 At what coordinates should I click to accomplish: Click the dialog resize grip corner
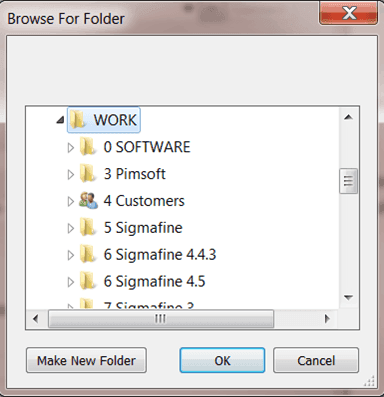[x=370, y=381]
